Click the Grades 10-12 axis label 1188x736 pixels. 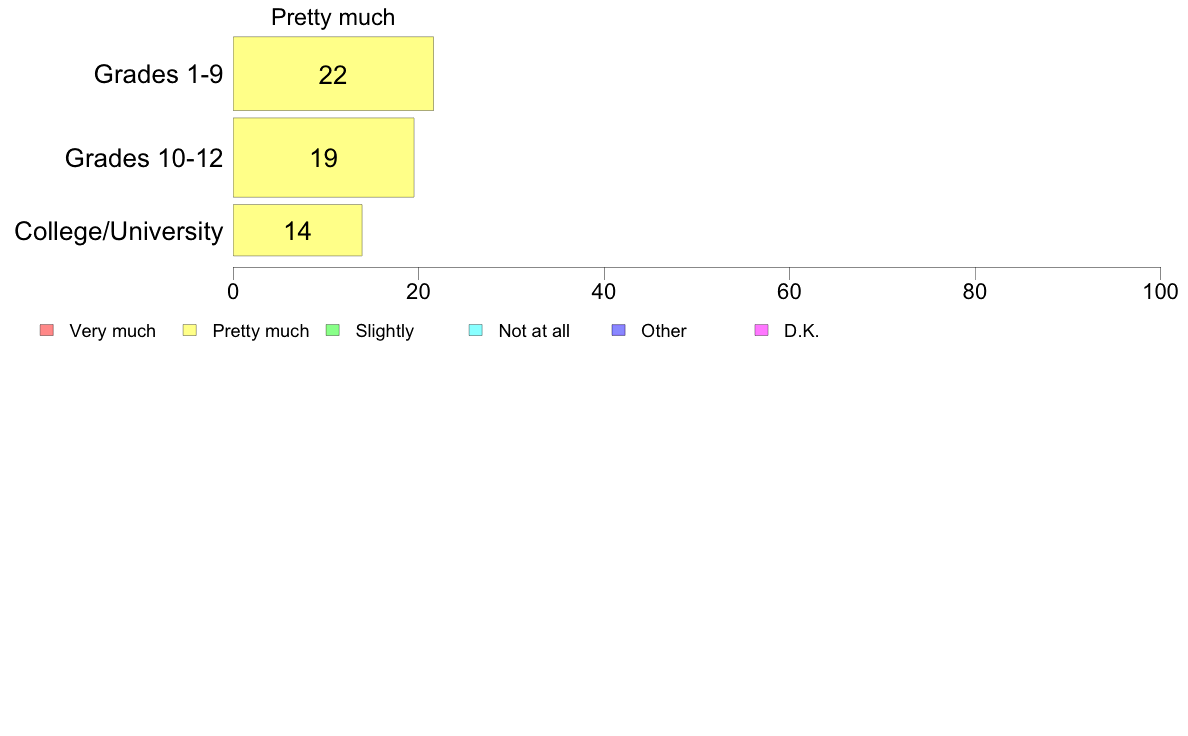[x=144, y=158]
